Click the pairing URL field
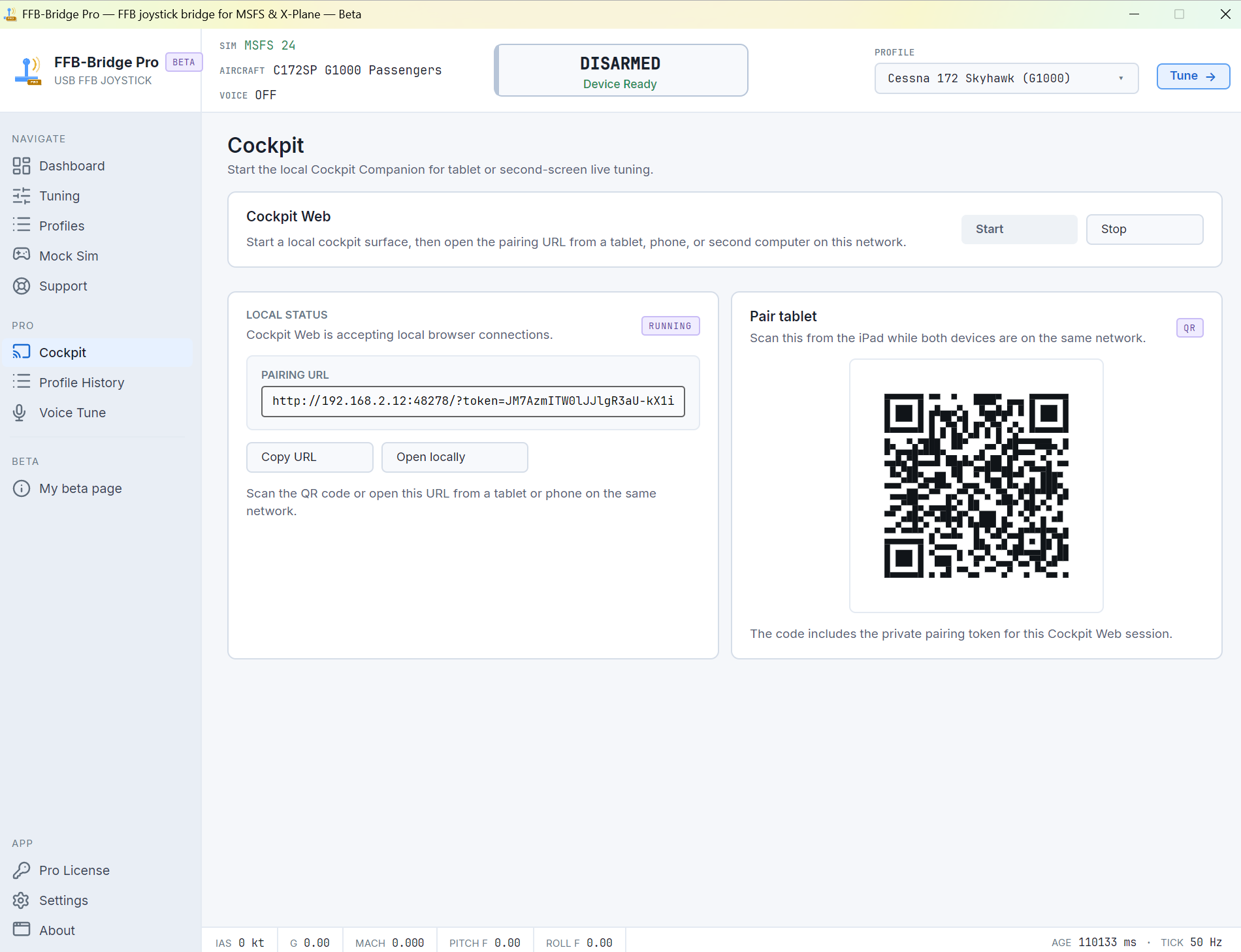1241x952 pixels. [473, 401]
